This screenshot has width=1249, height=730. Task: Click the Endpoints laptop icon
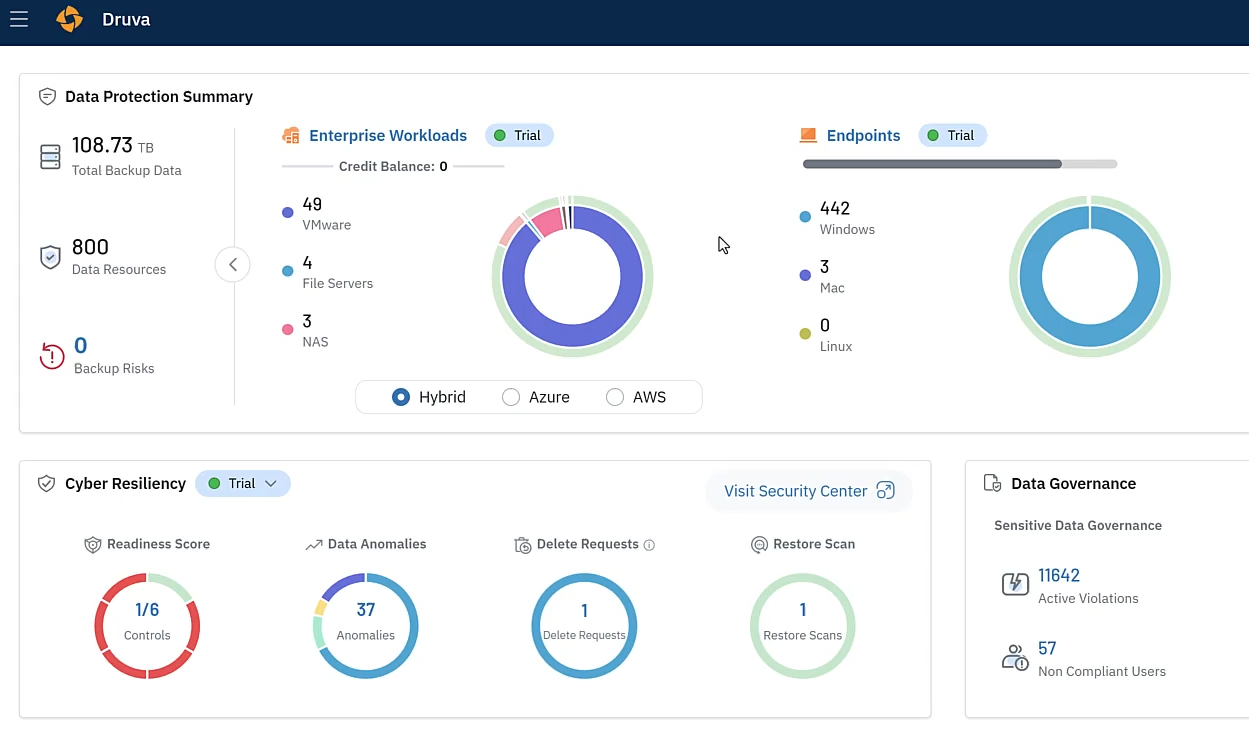(807, 135)
